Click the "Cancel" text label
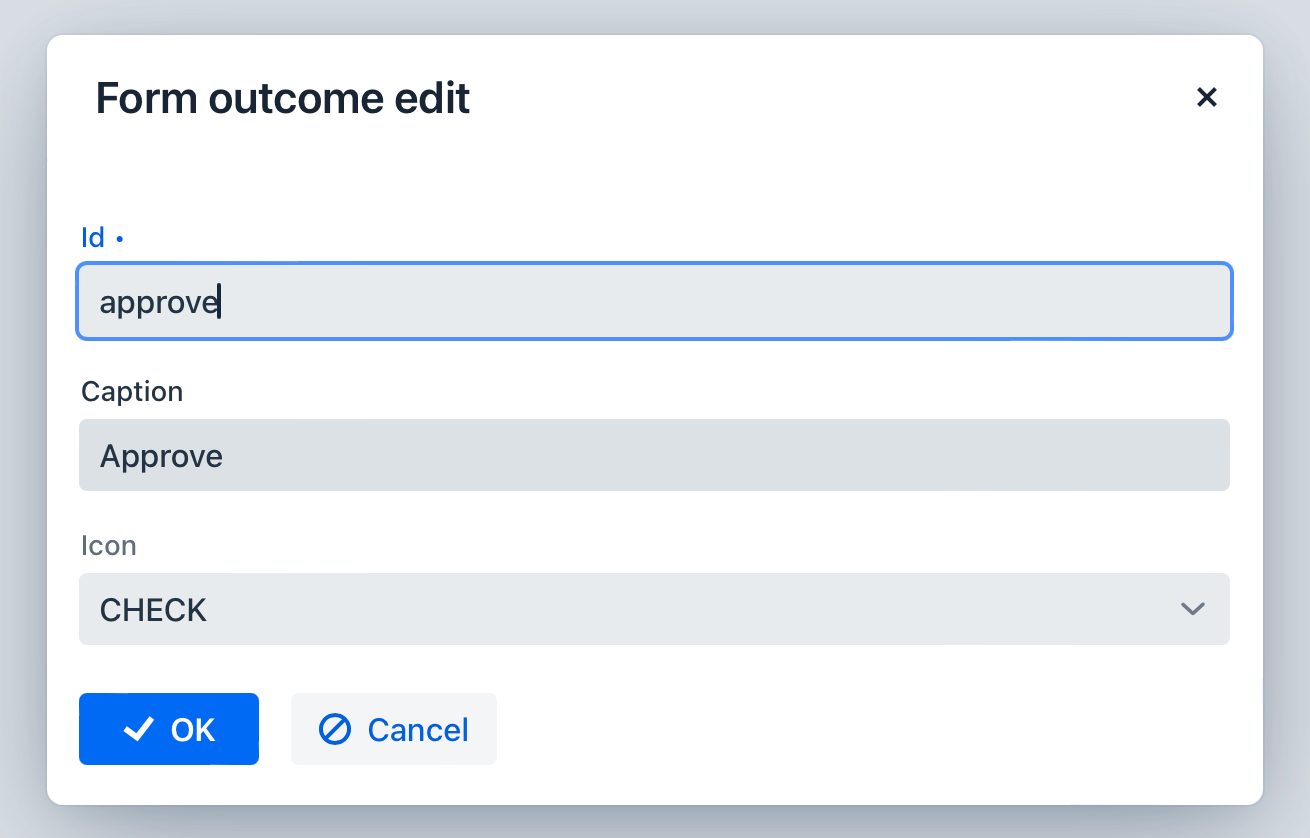1310x838 pixels. (x=418, y=730)
